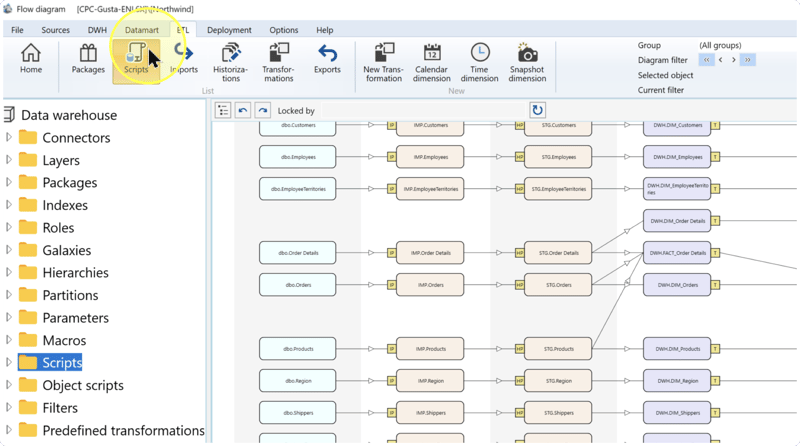
Task: Go to previous diagram filter
Action: pos(720,60)
